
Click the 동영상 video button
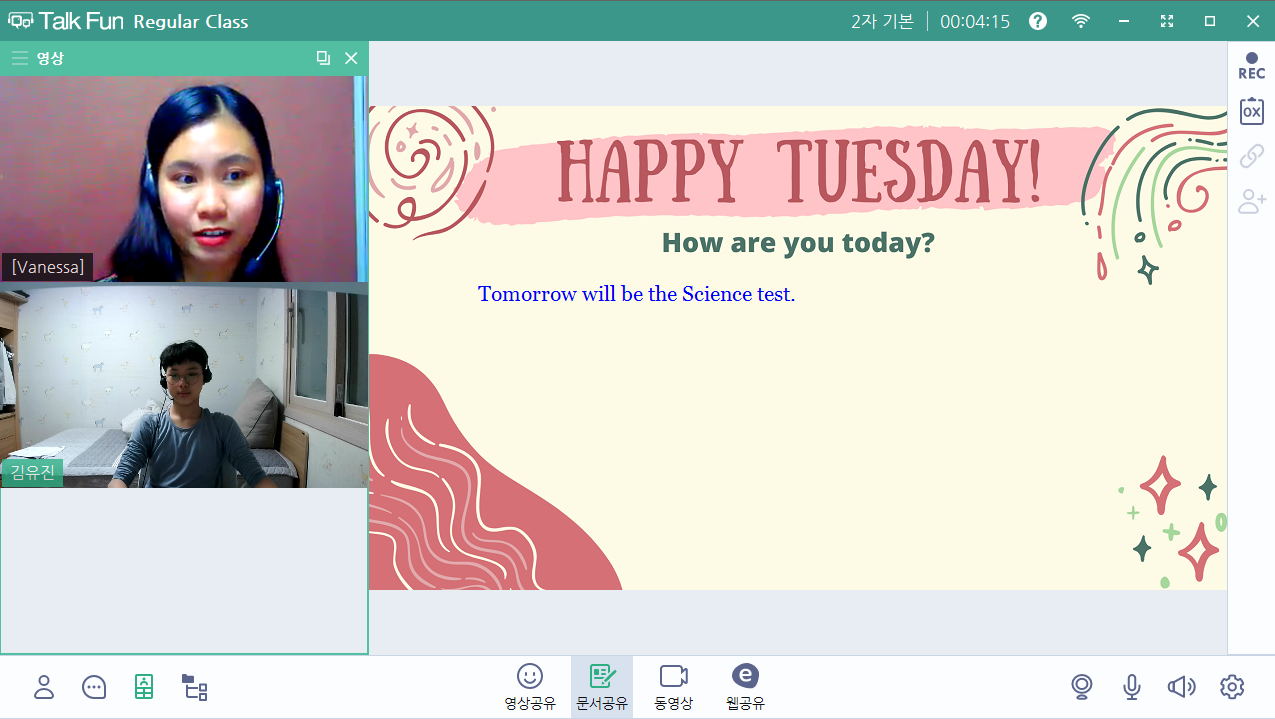[x=673, y=687]
